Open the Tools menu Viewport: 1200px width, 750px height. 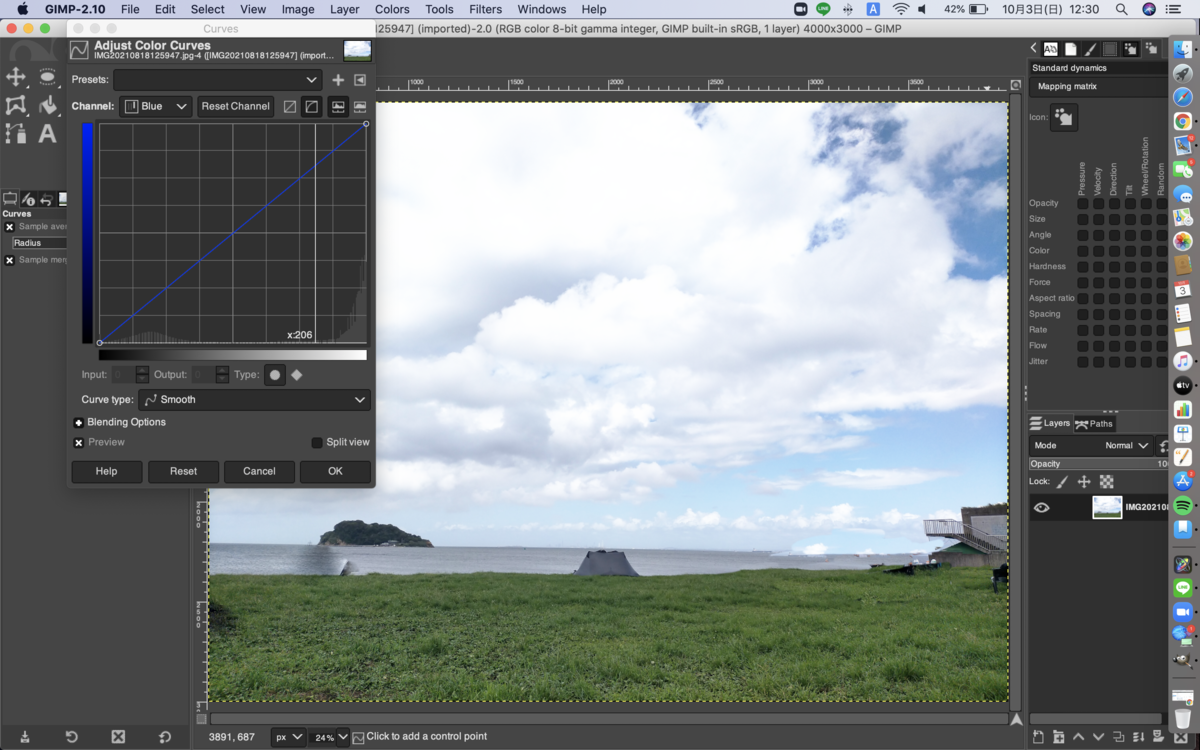[x=439, y=9]
